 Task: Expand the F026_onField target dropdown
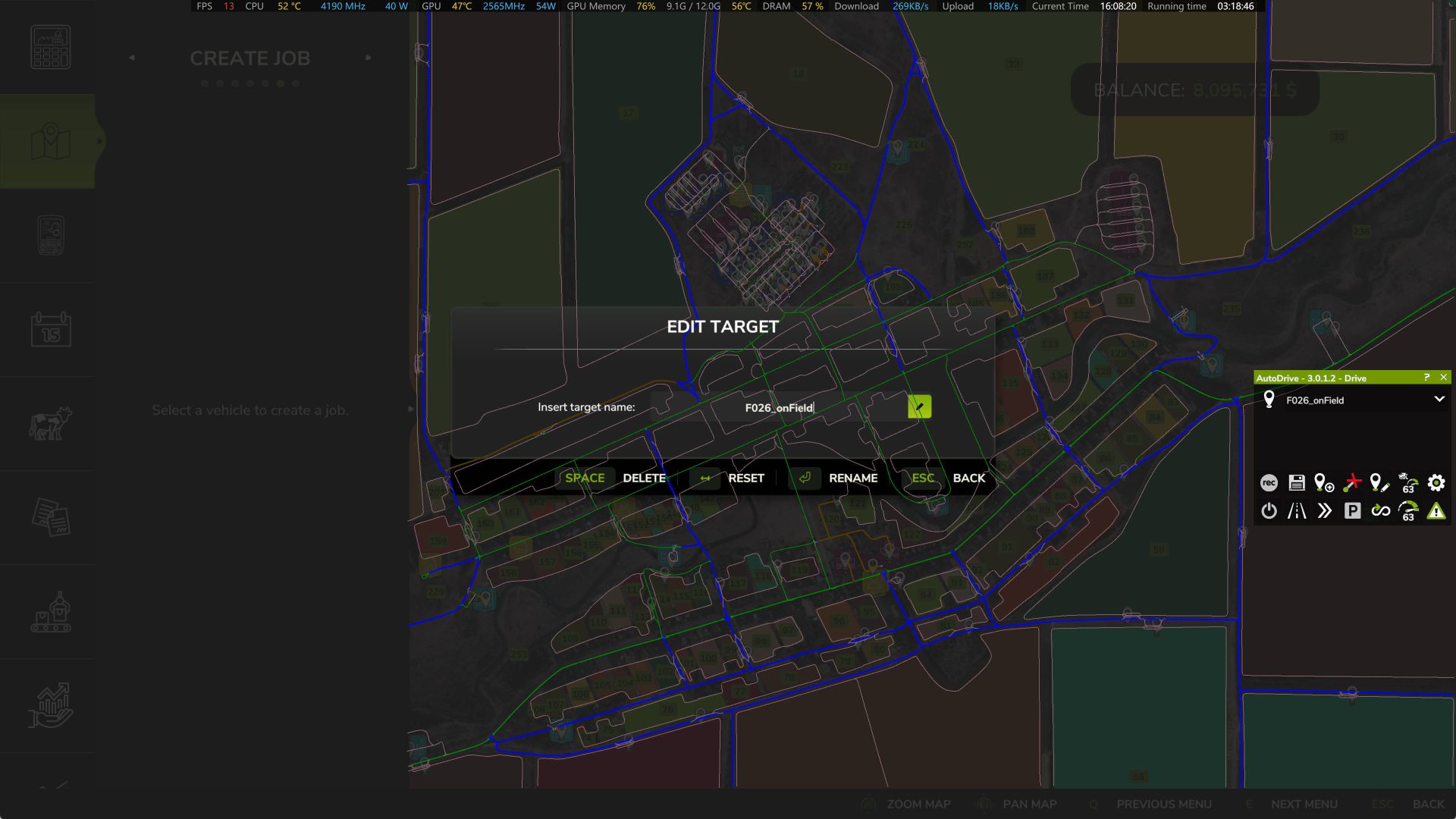click(1439, 400)
